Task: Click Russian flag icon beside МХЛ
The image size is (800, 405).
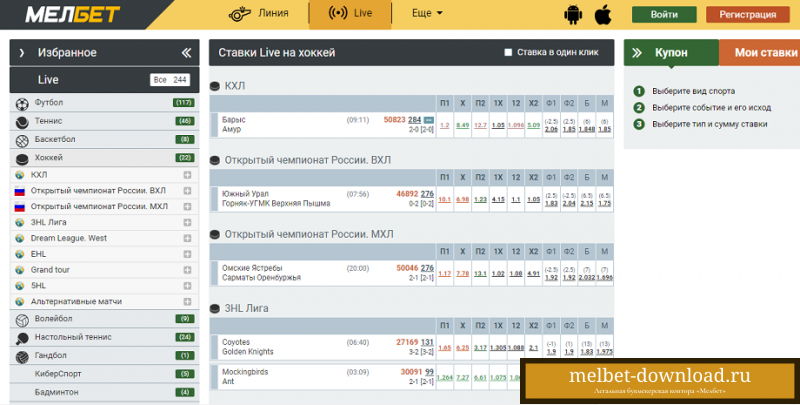Action: [x=19, y=207]
